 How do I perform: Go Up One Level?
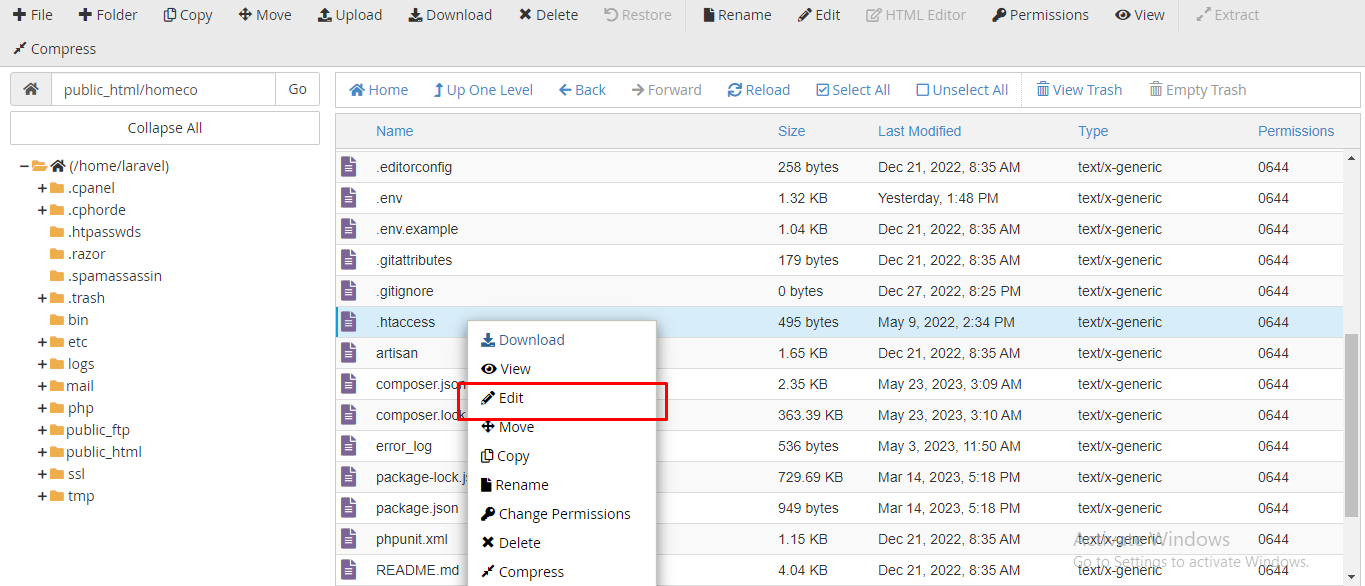pyautogui.click(x=482, y=90)
